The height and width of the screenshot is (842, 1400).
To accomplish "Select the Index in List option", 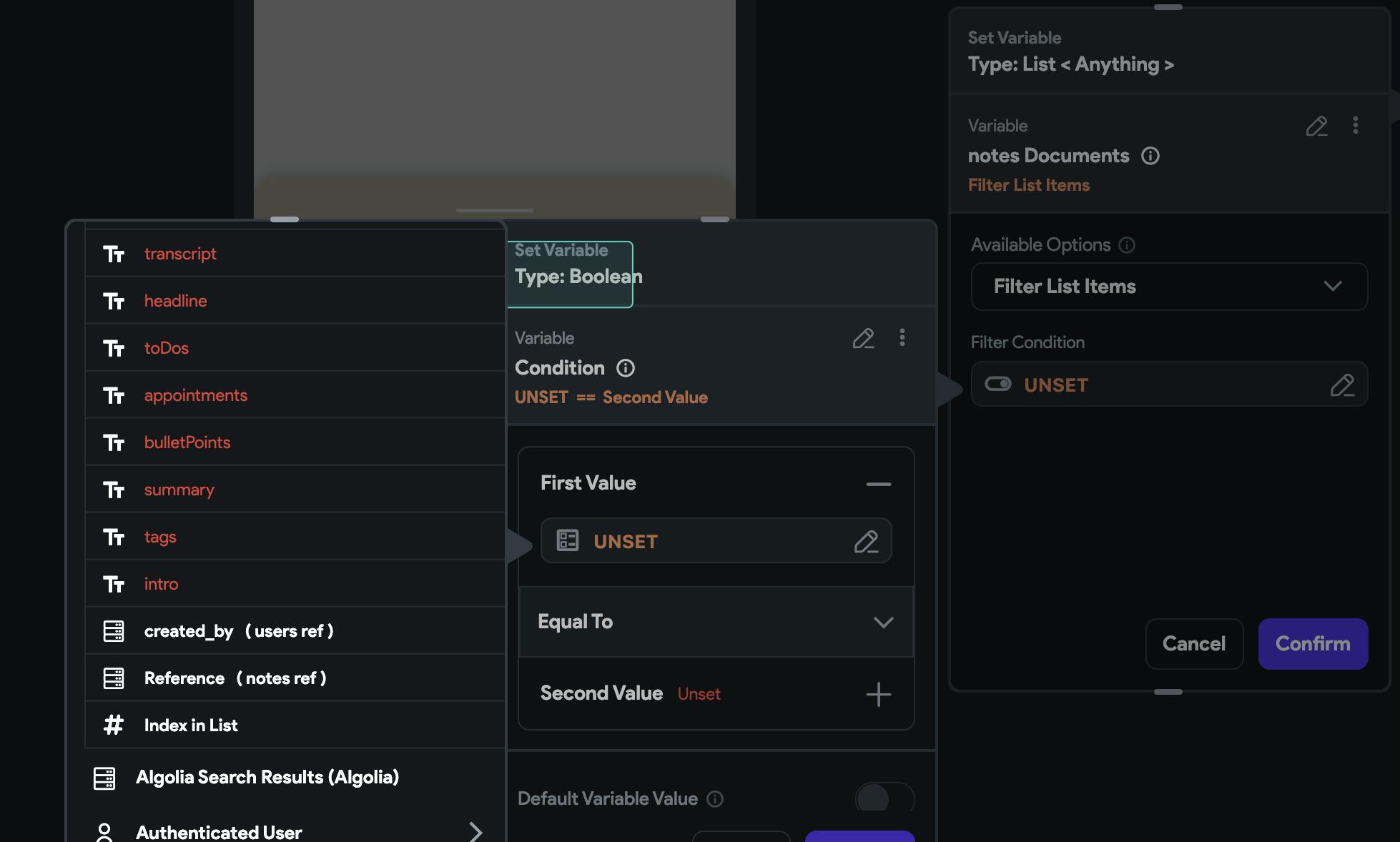I will (191, 725).
